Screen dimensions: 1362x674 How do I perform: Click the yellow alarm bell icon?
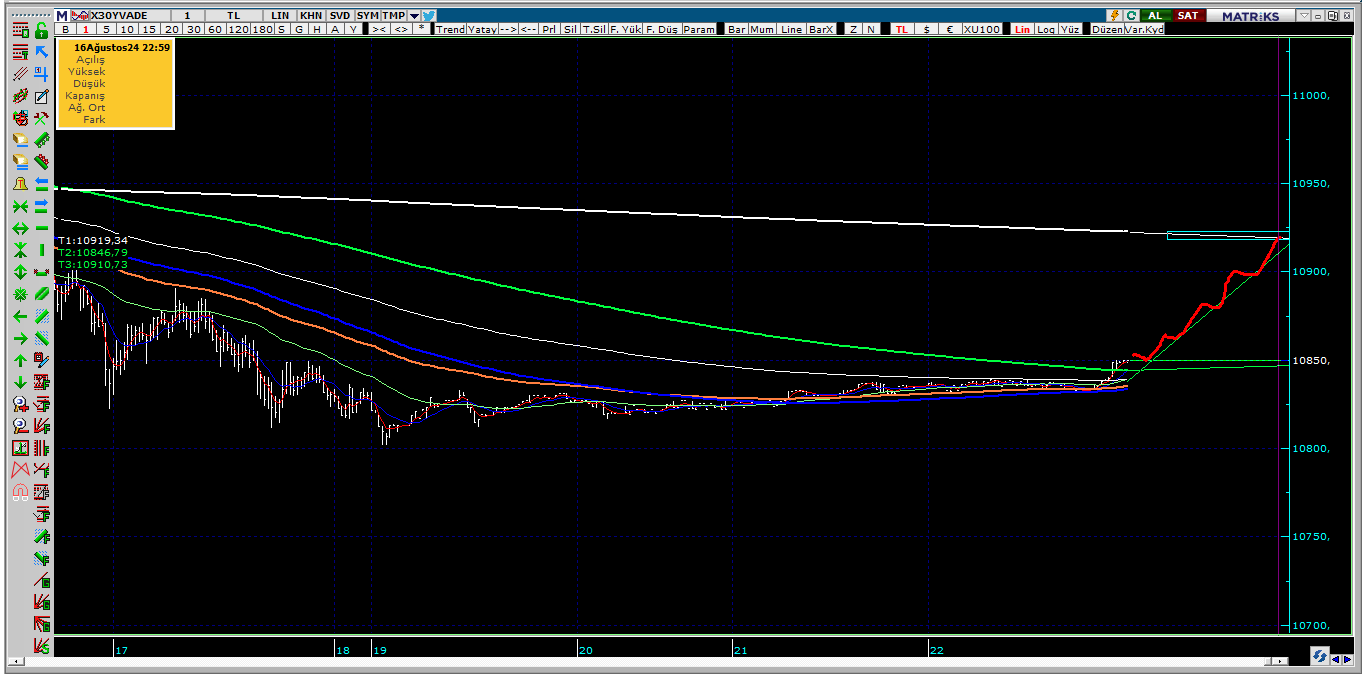click(x=20, y=183)
